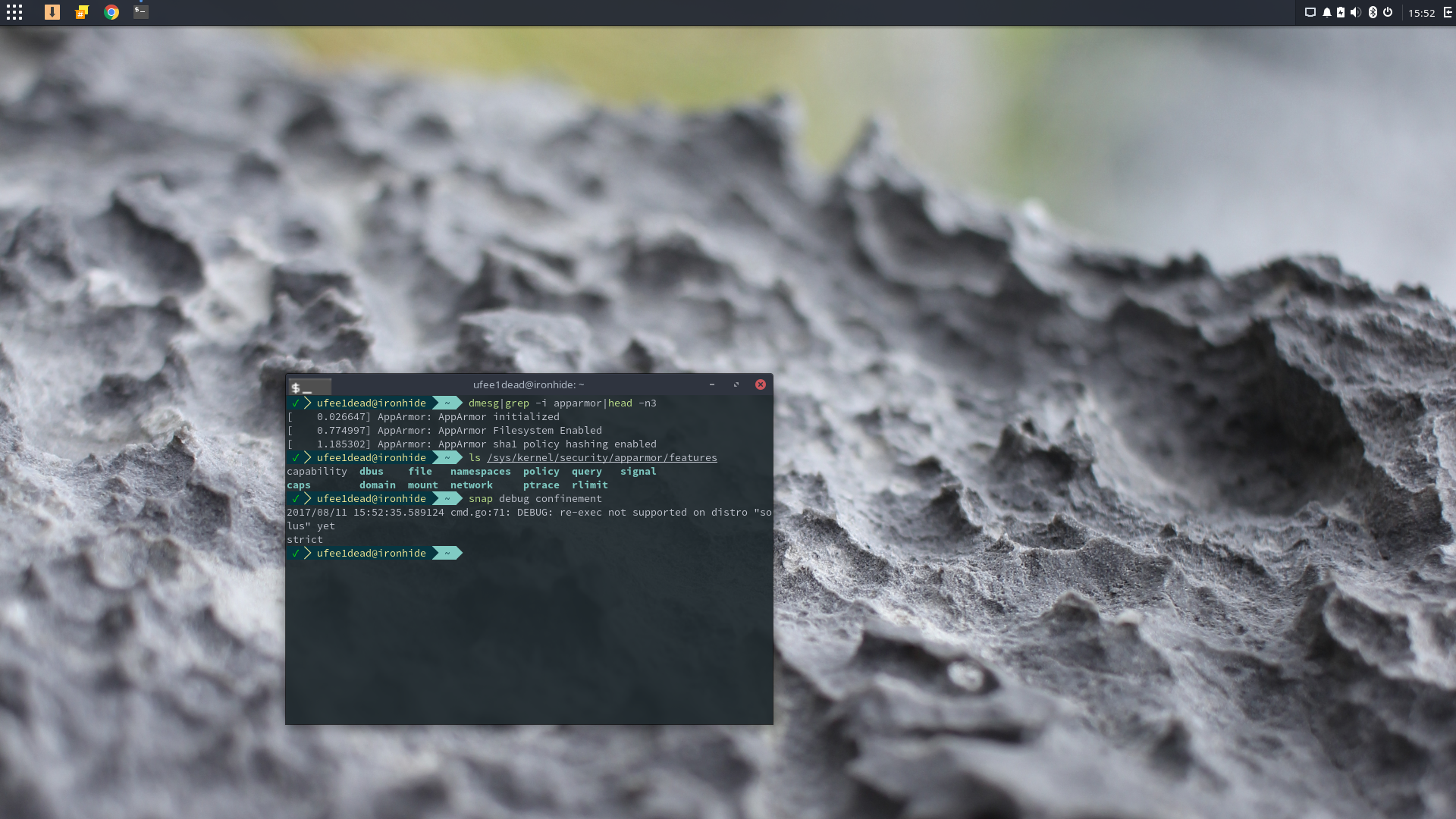Click the 'dbus' directory entry
Viewport: 1456px width, 819px height.
click(x=372, y=471)
